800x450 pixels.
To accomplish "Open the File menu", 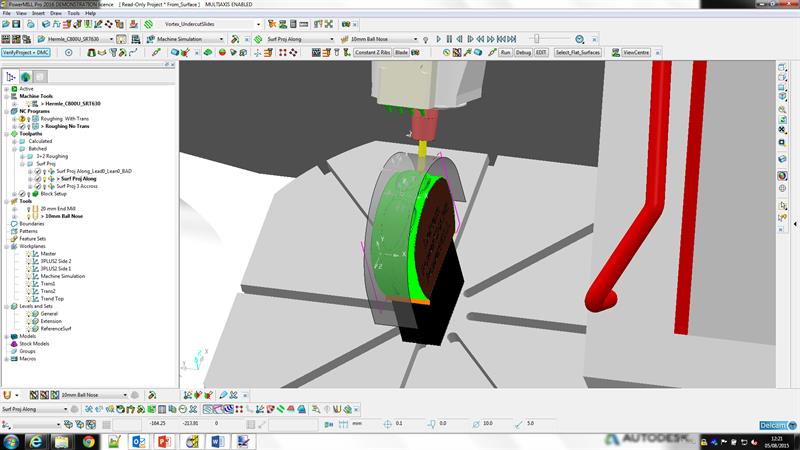I will point(7,13).
